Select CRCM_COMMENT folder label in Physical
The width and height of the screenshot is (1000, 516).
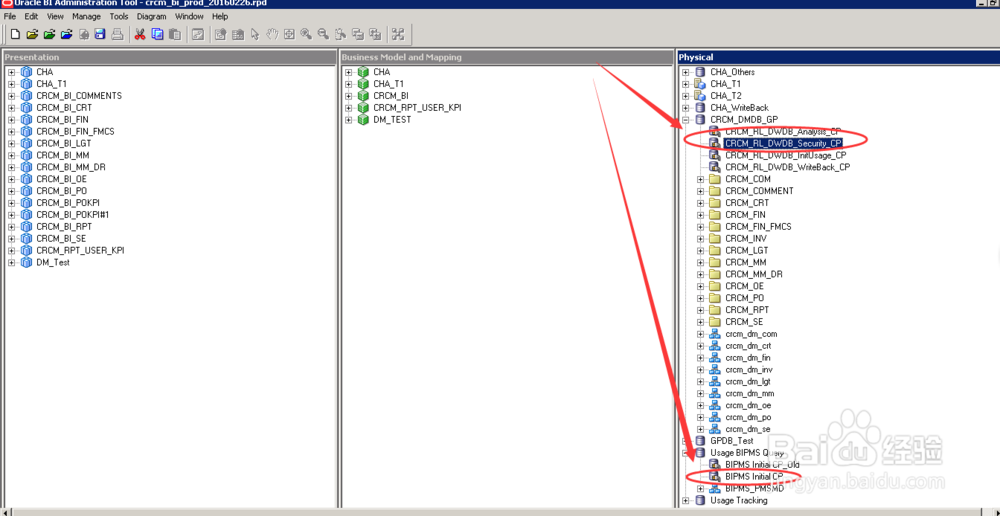click(759, 191)
